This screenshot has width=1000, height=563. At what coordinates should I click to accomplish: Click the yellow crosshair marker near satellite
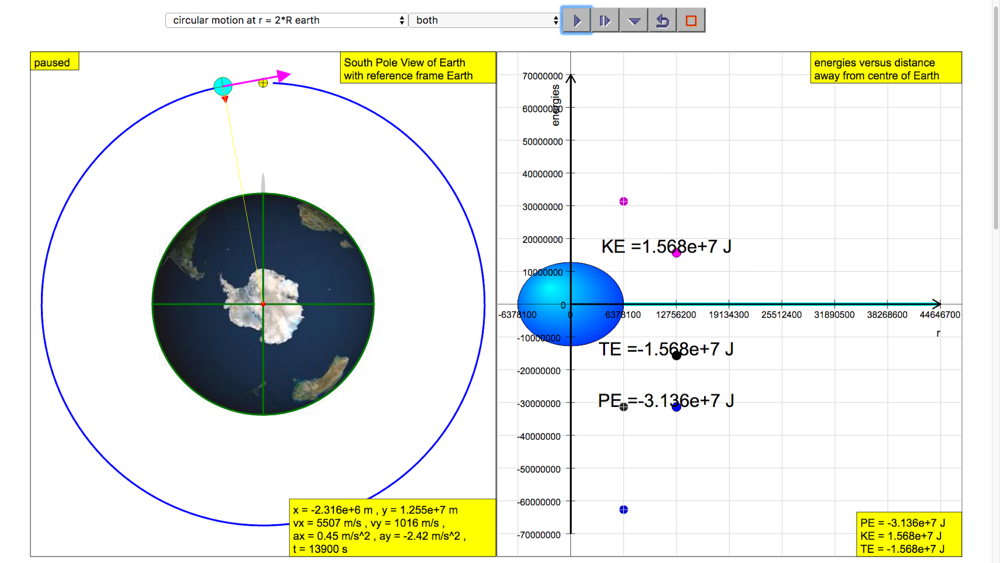[x=263, y=83]
